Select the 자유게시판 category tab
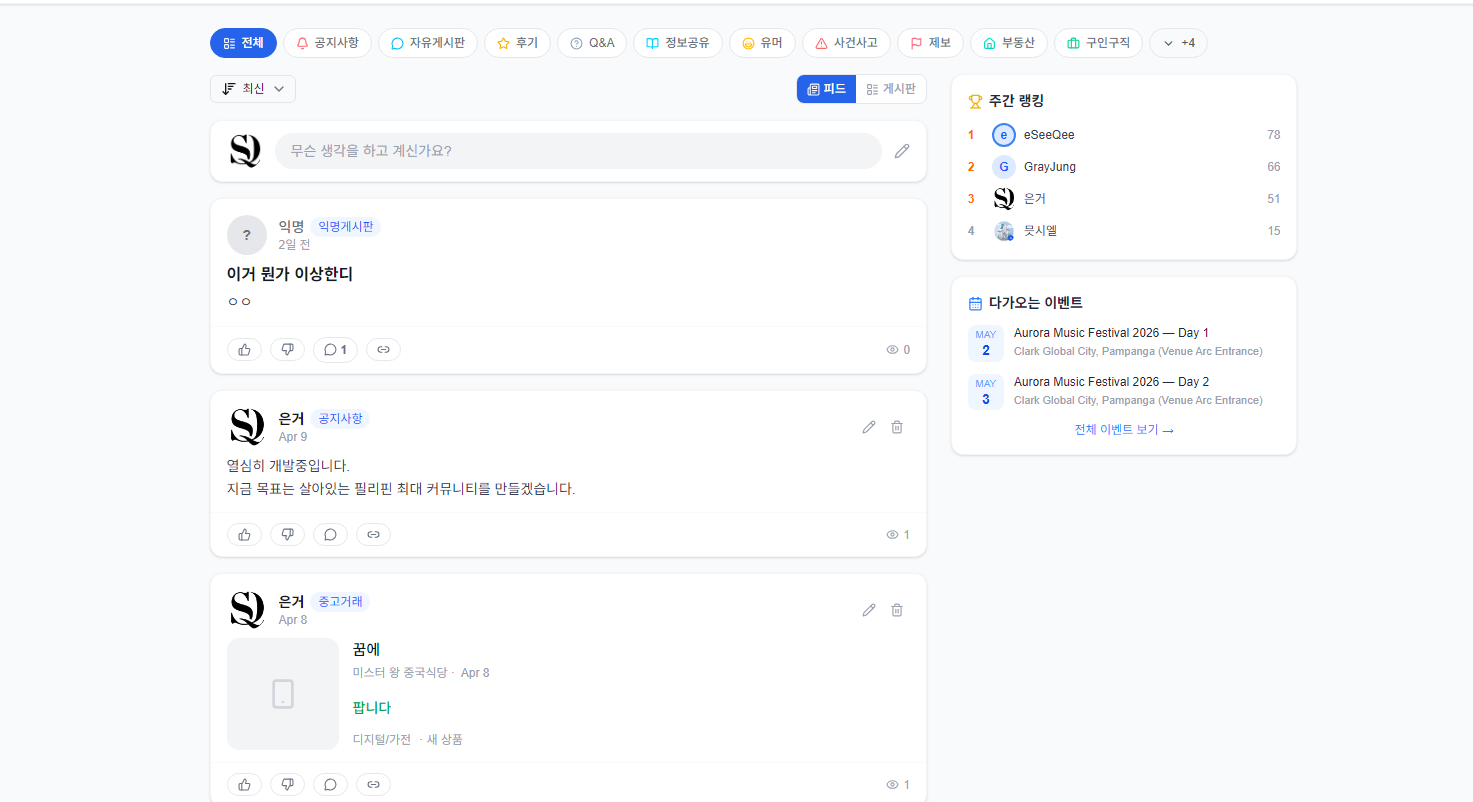Viewport: 1473px width, 802px height. pyautogui.click(x=427, y=43)
